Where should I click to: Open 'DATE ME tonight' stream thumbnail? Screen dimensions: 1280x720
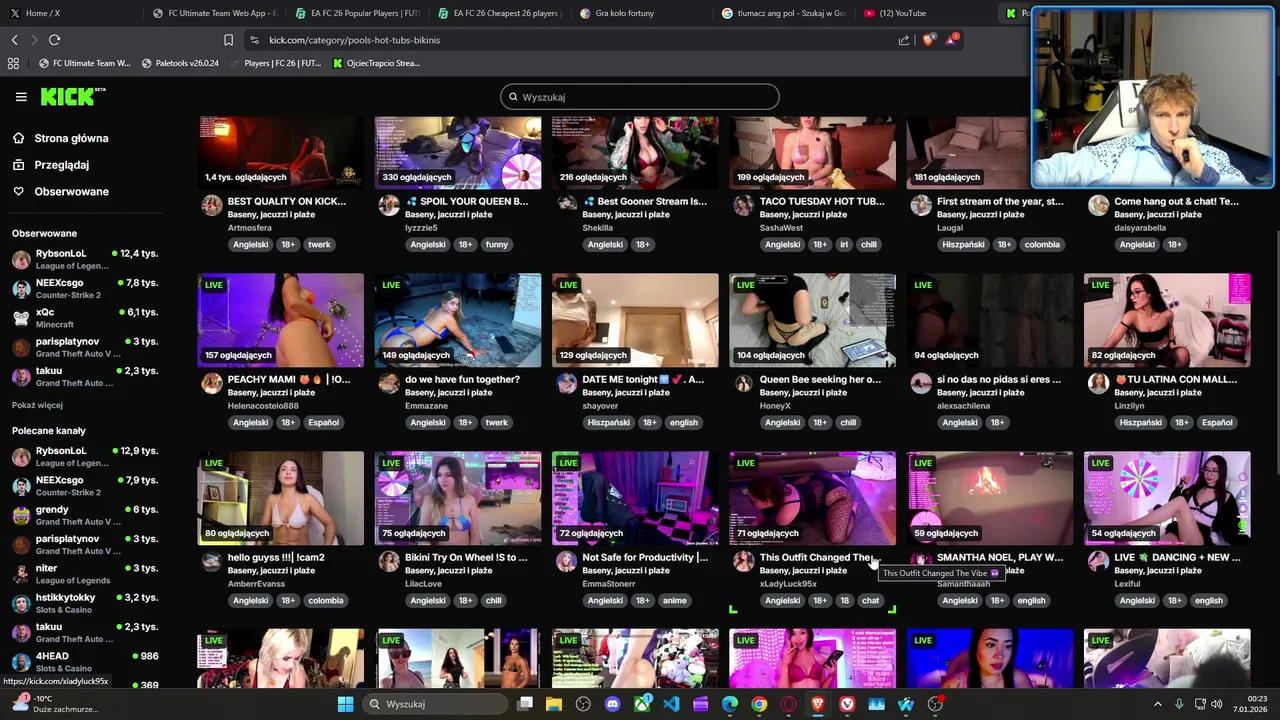point(635,320)
